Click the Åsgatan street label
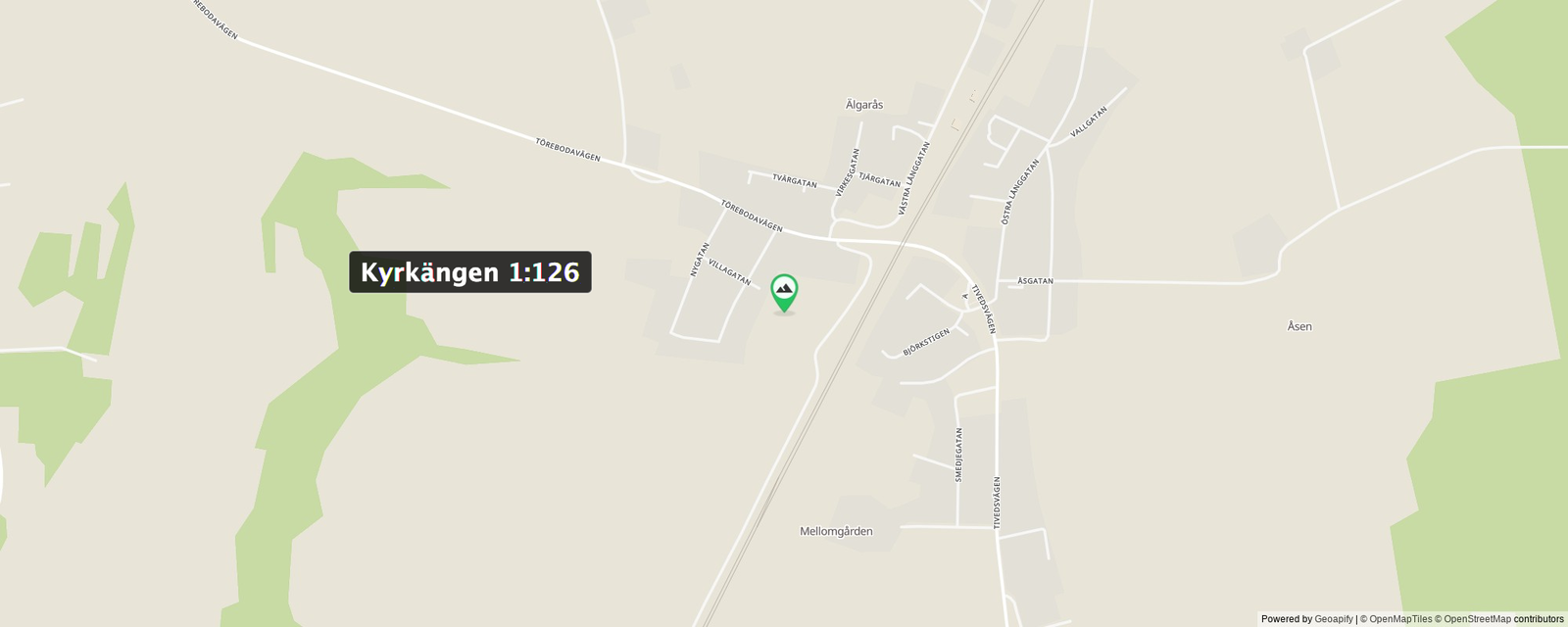The image size is (1568, 627). click(1035, 281)
